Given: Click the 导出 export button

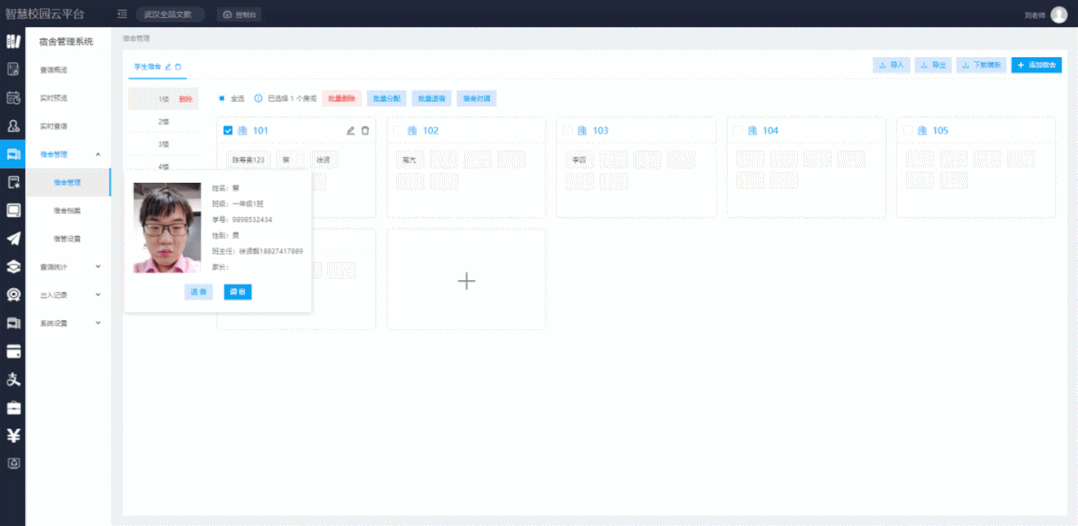Looking at the screenshot, I should pos(933,65).
